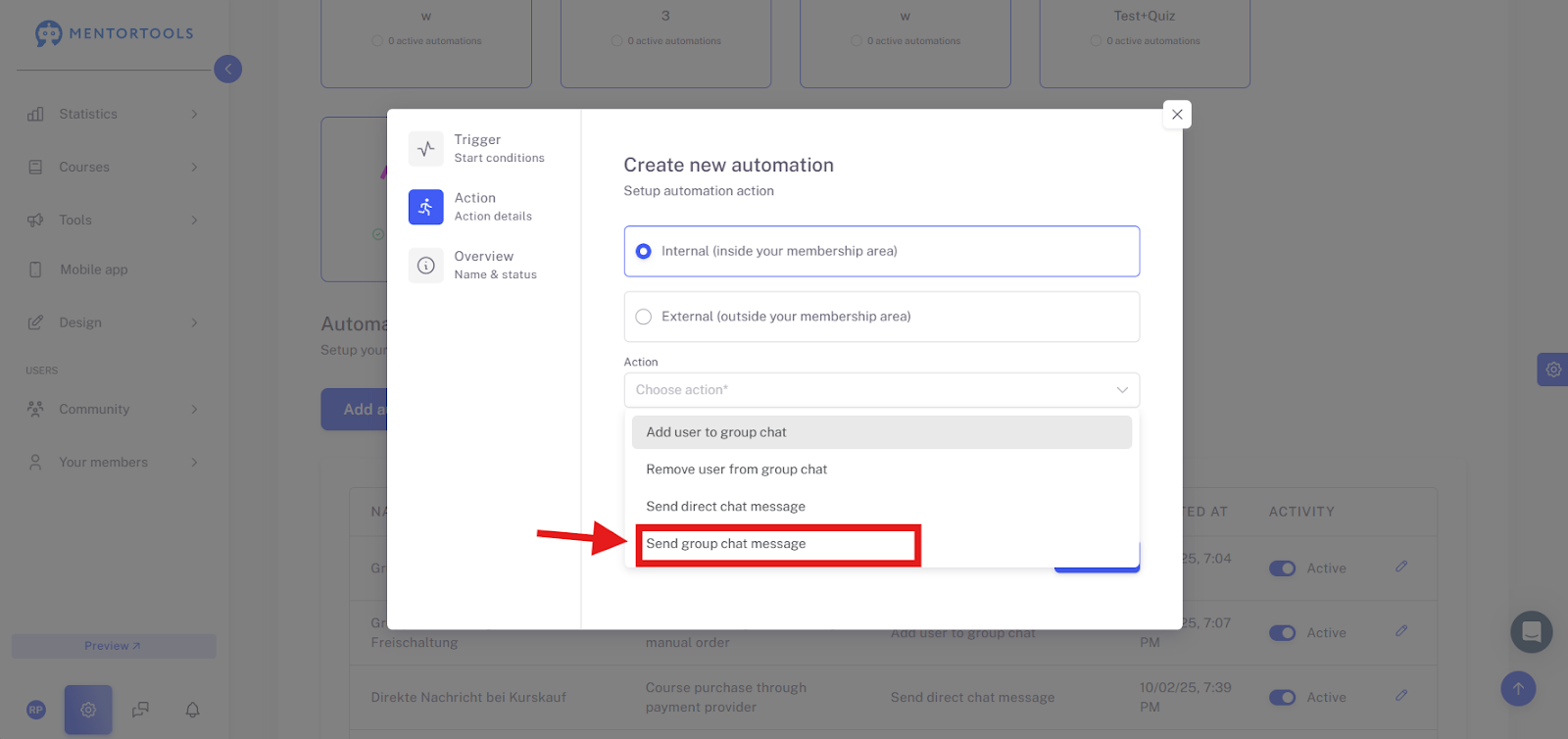Click the Statistics bar chart icon

(x=35, y=114)
